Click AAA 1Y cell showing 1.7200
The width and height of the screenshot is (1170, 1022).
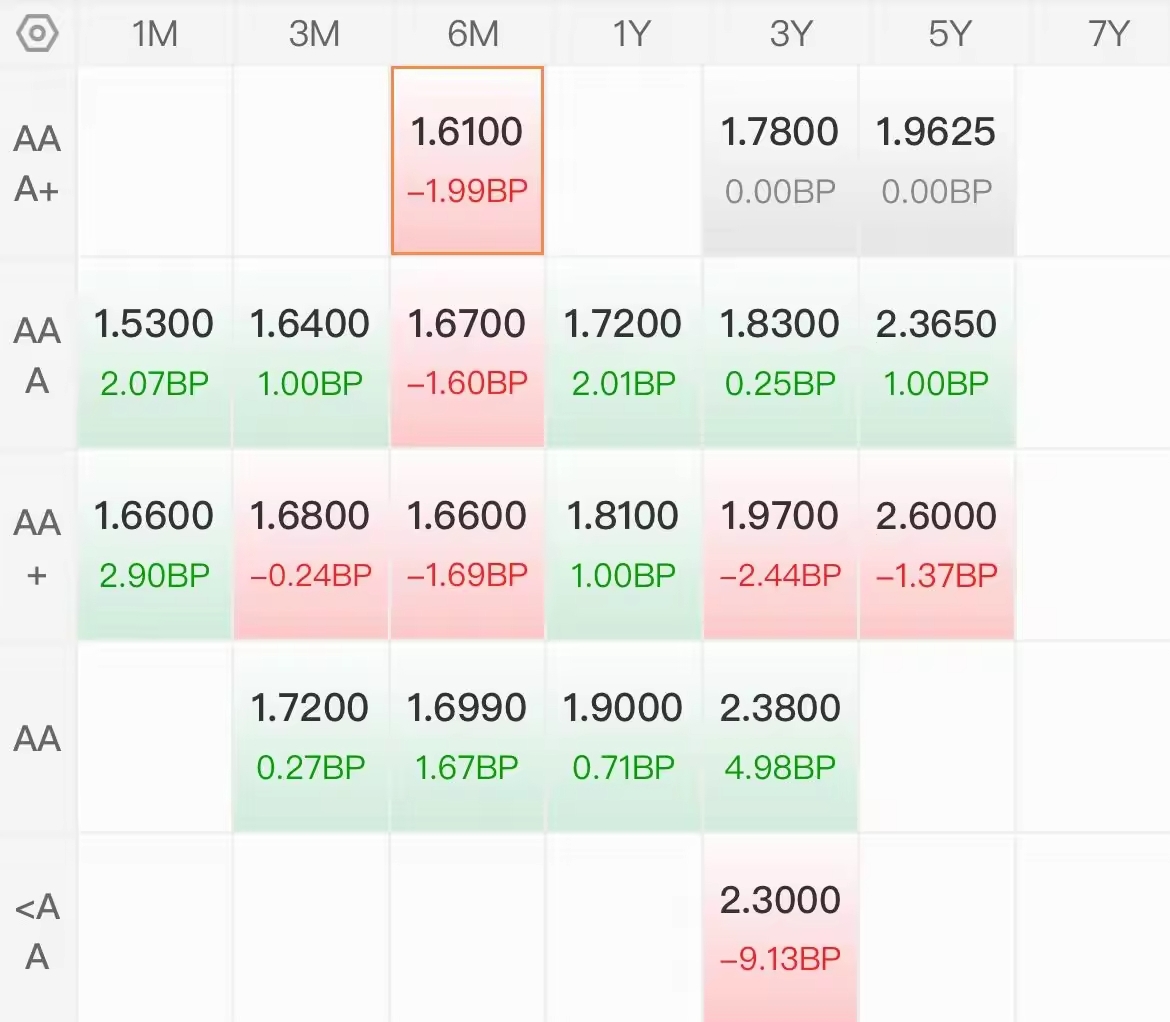(x=623, y=352)
